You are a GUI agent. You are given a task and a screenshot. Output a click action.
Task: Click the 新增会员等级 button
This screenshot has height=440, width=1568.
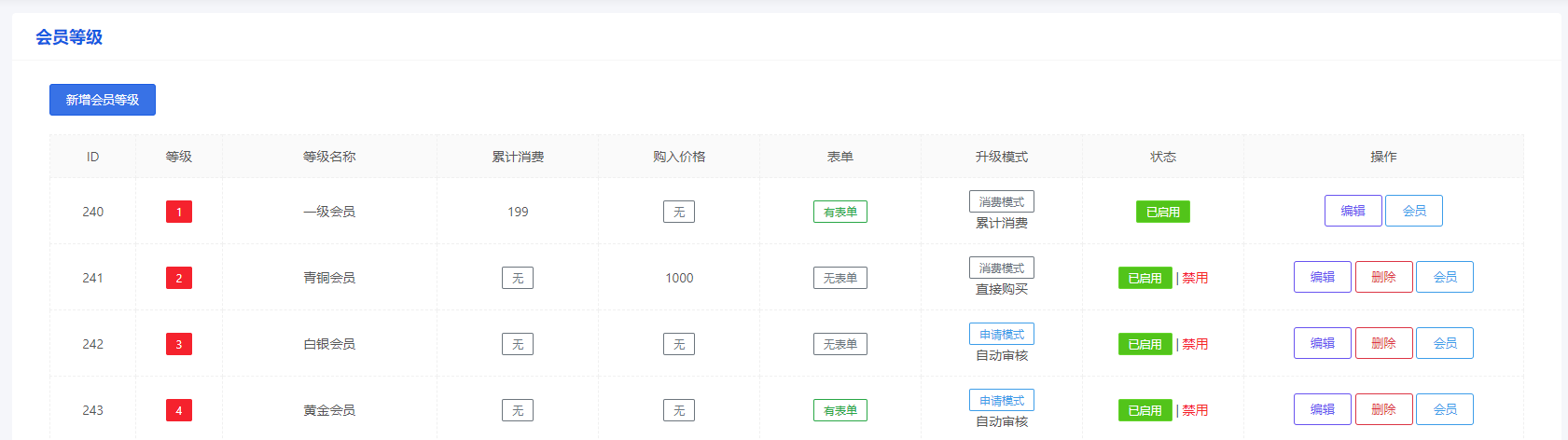103,100
